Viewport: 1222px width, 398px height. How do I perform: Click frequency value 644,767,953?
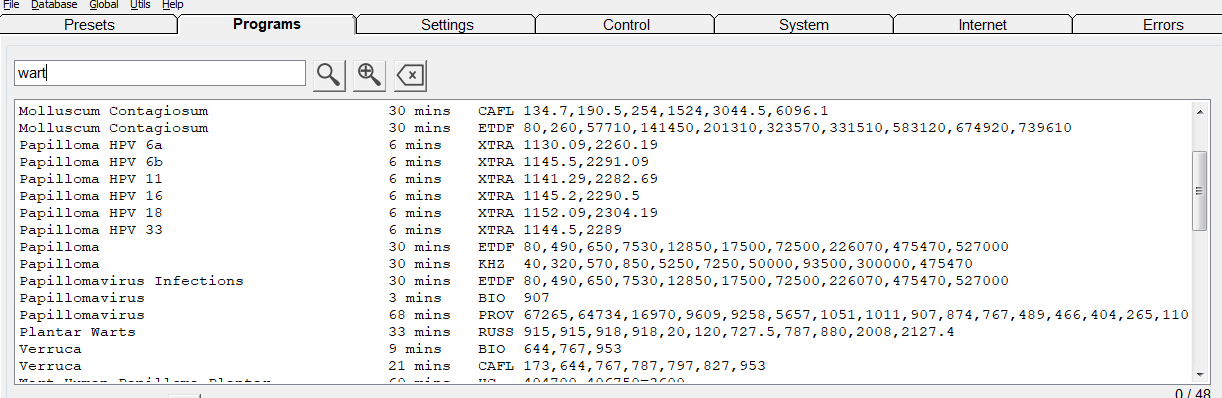[x=573, y=349]
